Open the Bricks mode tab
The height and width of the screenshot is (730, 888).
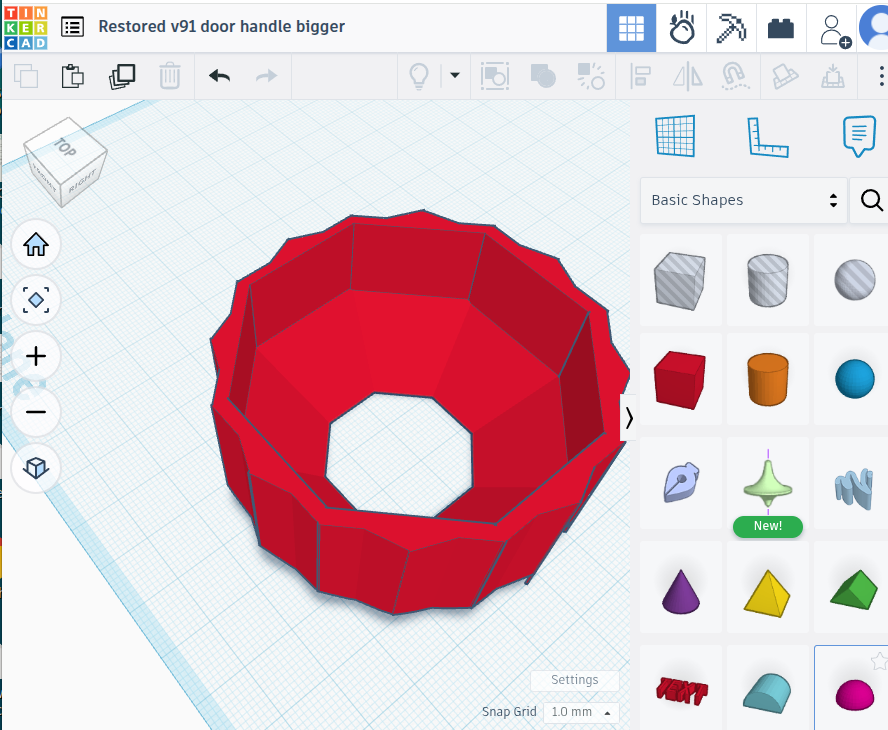click(781, 28)
